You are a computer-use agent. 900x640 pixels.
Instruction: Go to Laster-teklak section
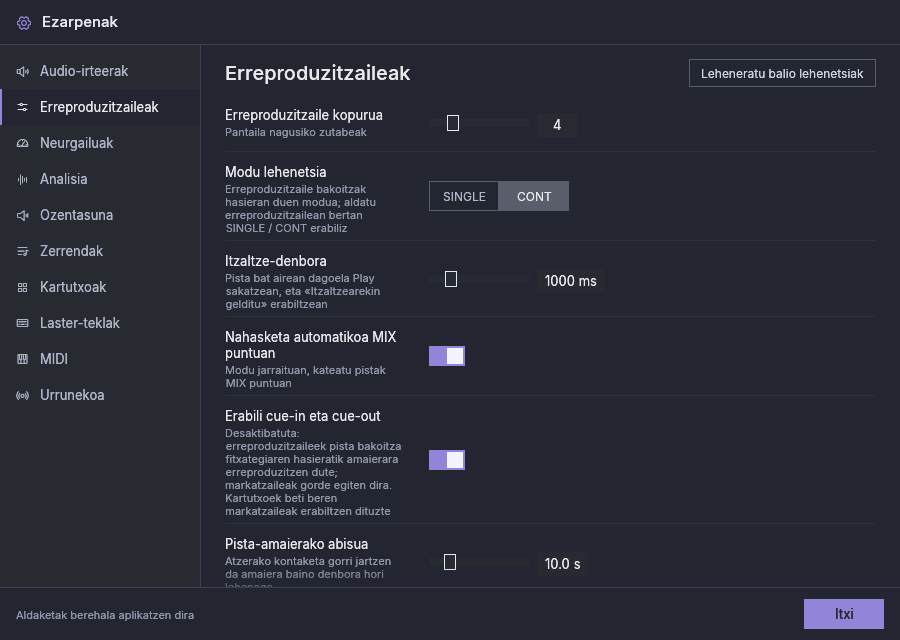pyautogui.click(x=100, y=323)
